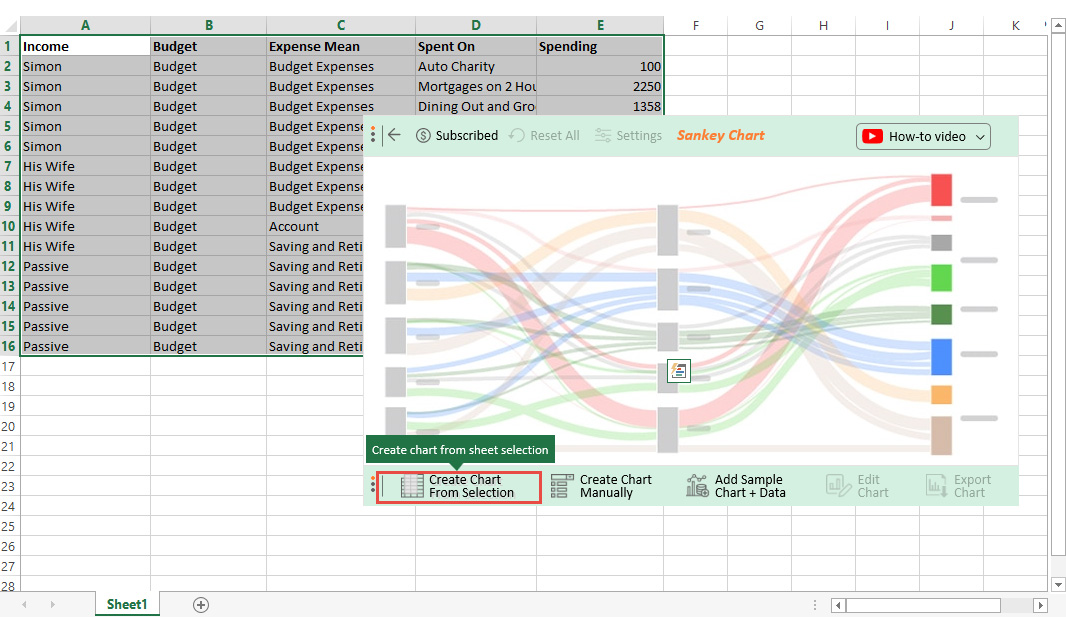This screenshot has width=1066, height=633.
Task: Choose Create Chart Manually
Action: click(x=602, y=487)
